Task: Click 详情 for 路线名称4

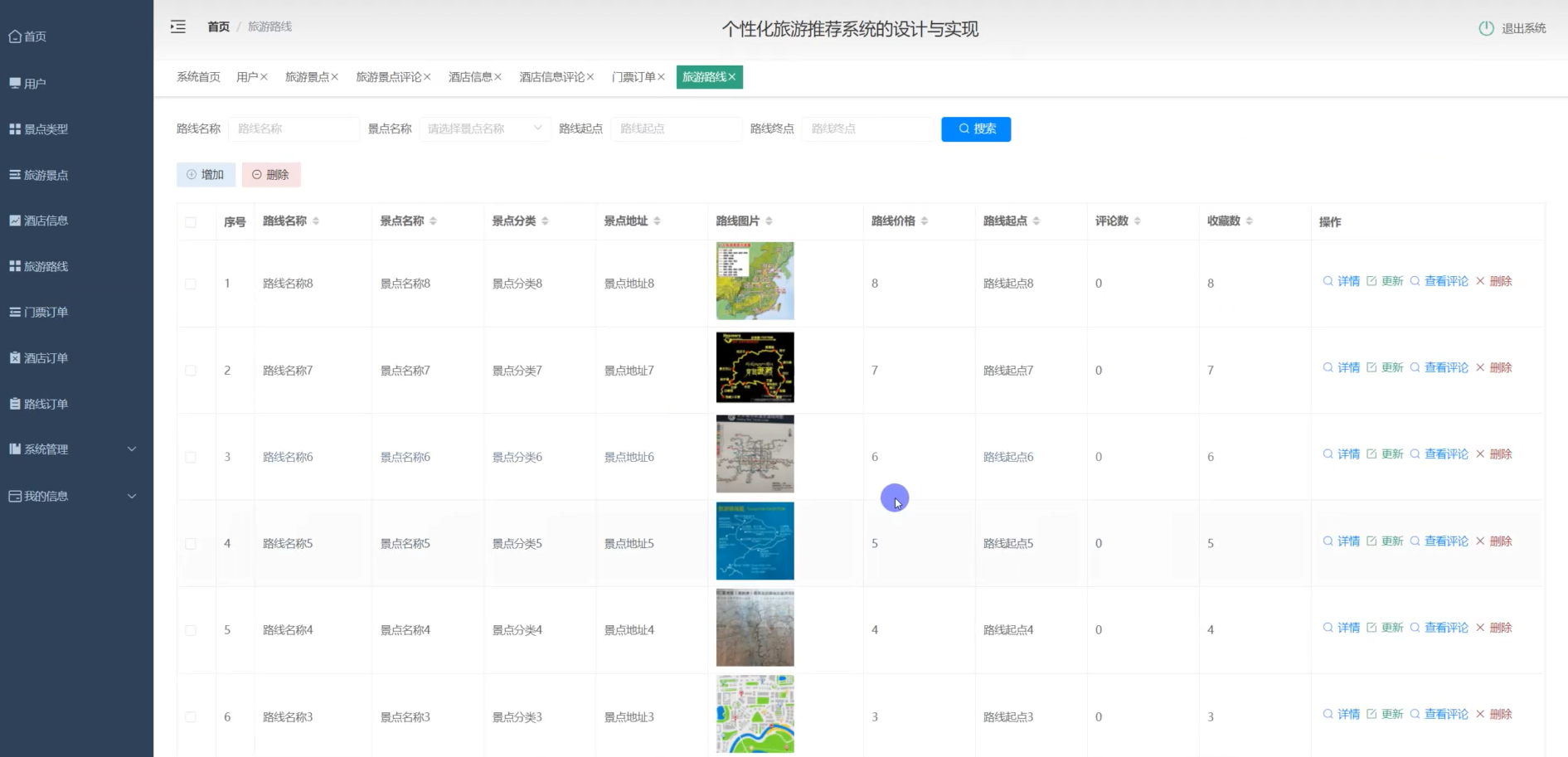Action: pyautogui.click(x=1342, y=628)
